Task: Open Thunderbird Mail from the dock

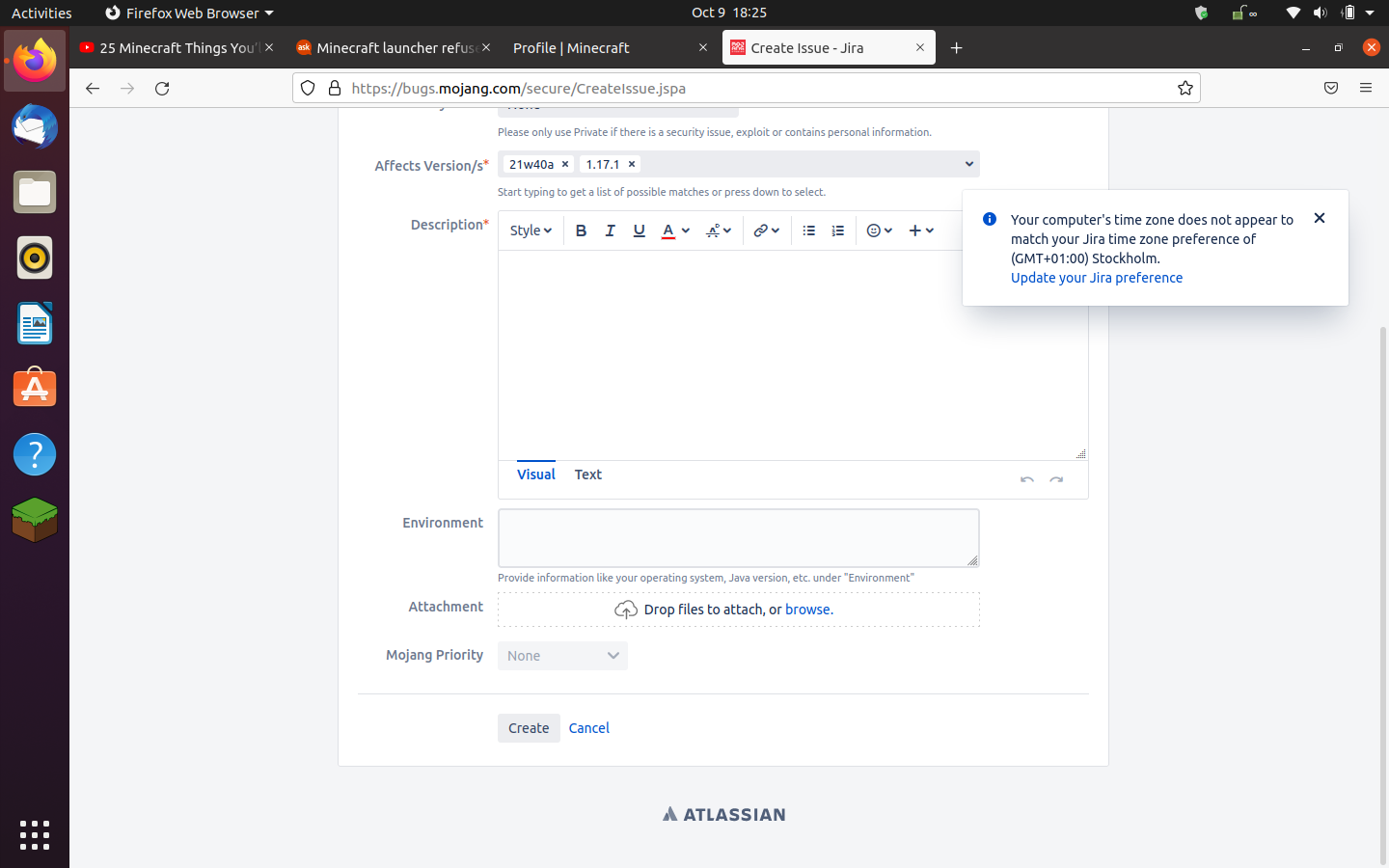Action: 35,126
